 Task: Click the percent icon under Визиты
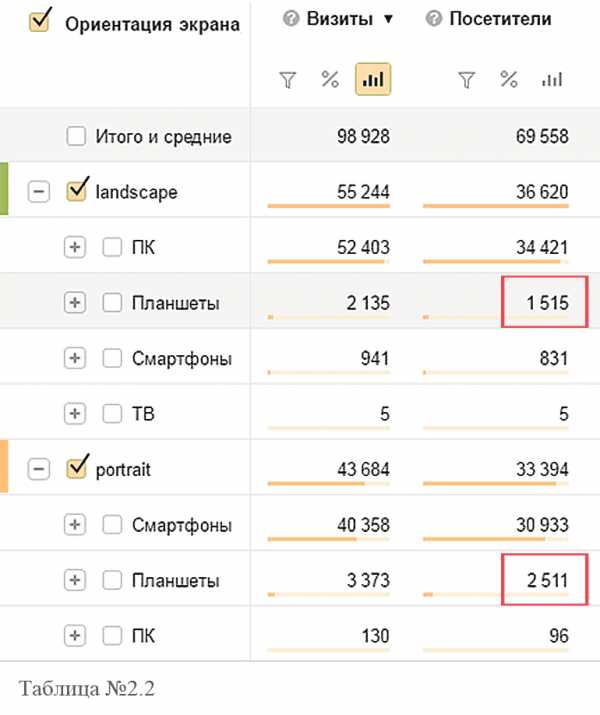pyautogui.click(x=330, y=80)
